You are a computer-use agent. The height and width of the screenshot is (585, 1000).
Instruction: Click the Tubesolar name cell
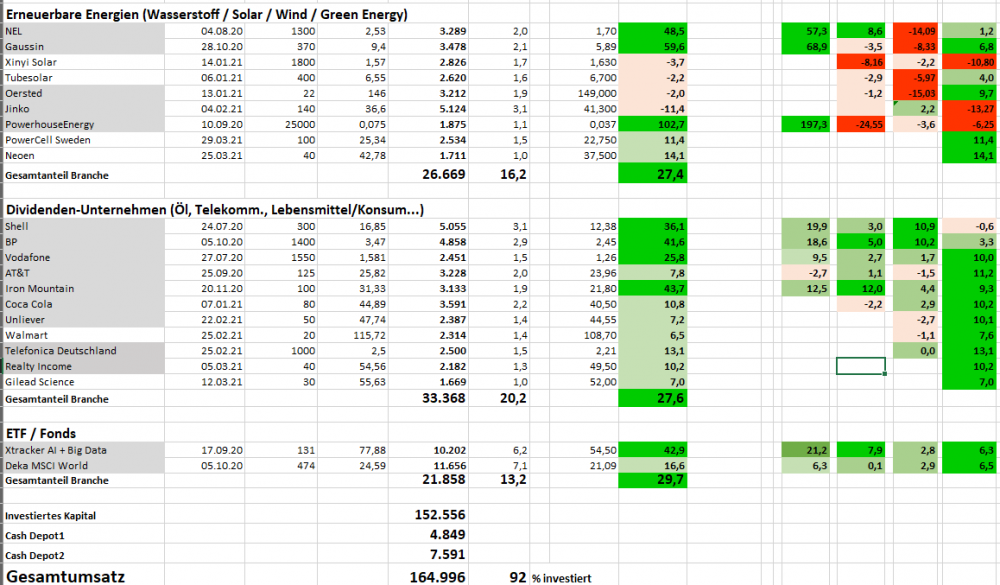pyautogui.click(x=84, y=78)
